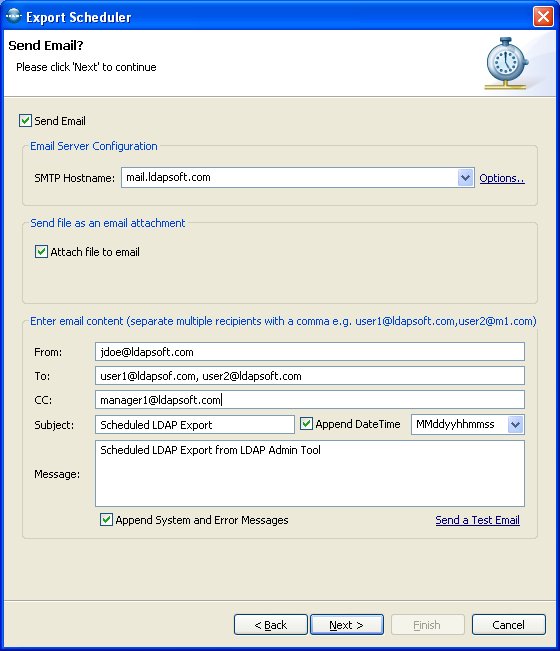Image resolution: width=560 pixels, height=651 pixels.
Task: Click inside the Message text area
Action: point(310,474)
